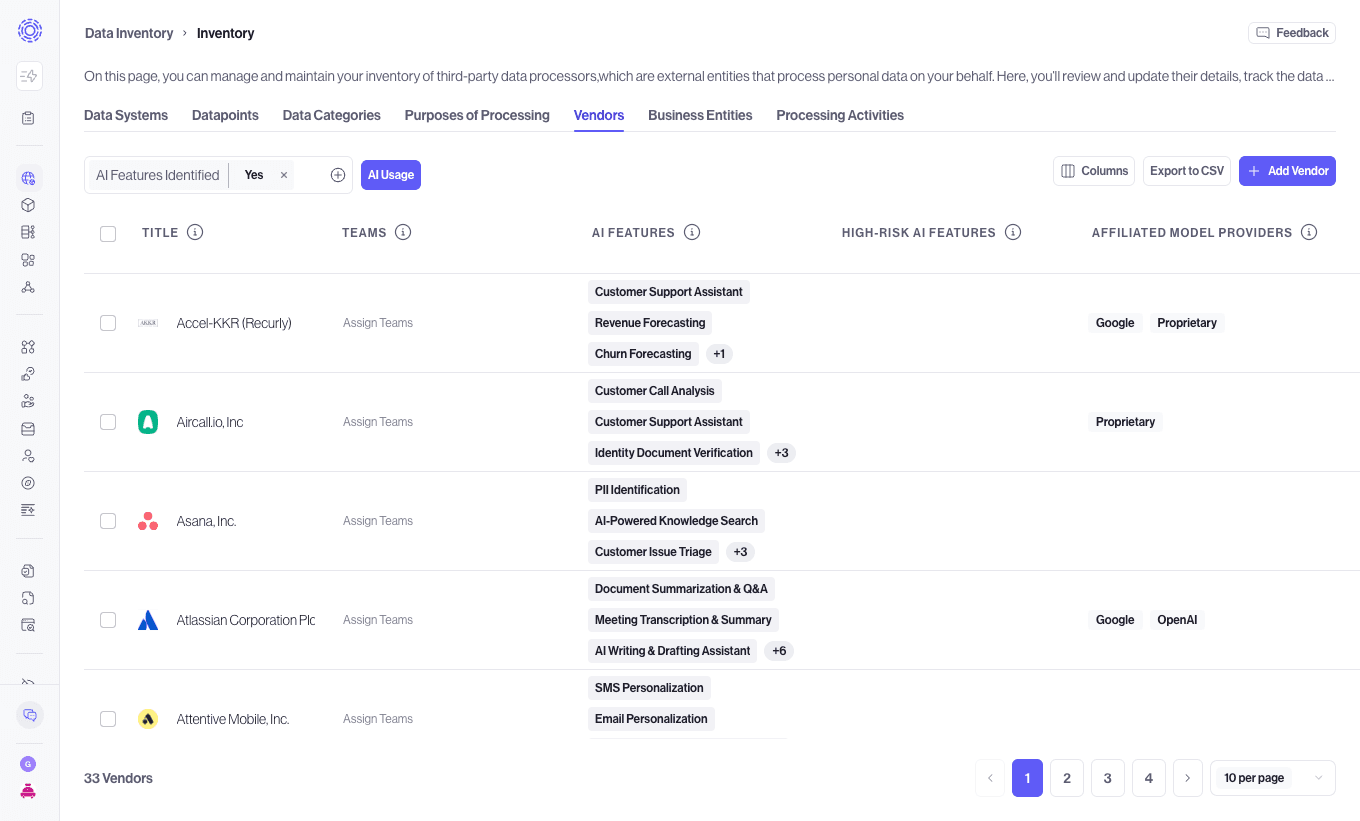Image resolution: width=1360 pixels, height=821 pixels.
Task: Assign Teams for Accel-KKR (Recurly)
Action: click(378, 323)
